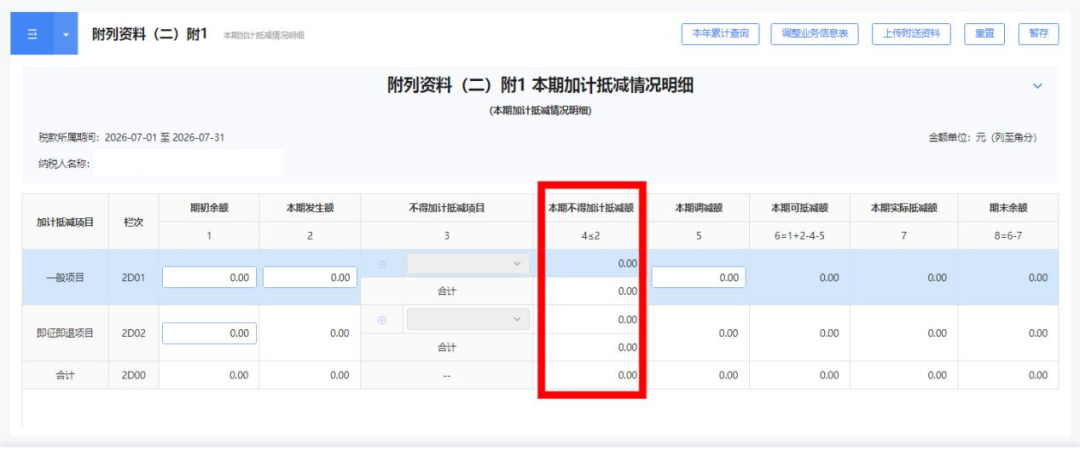The height and width of the screenshot is (456, 1080).
Task: Open 调整业务信息表
Action: pyautogui.click(x=814, y=34)
